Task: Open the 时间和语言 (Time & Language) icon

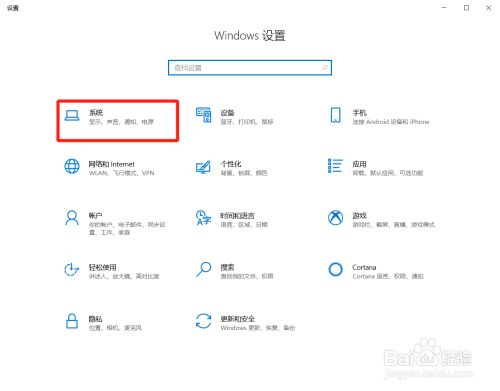Action: point(203,218)
